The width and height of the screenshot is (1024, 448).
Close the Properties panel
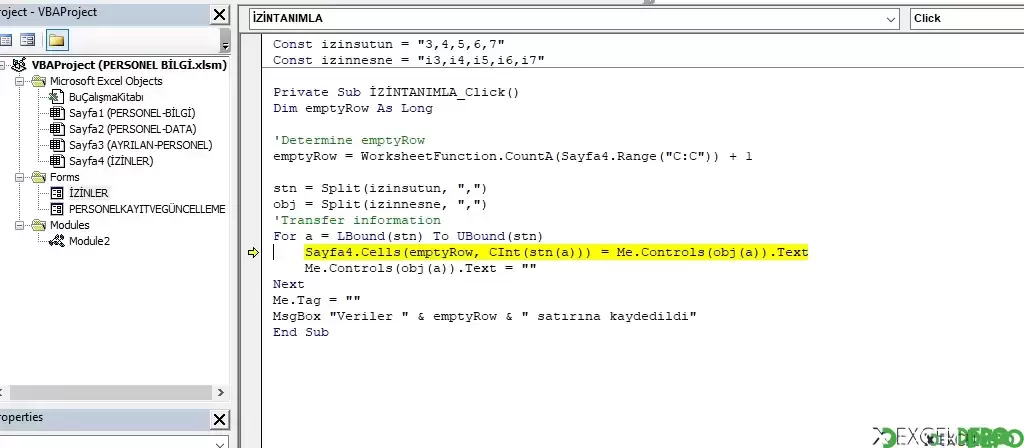coord(220,419)
